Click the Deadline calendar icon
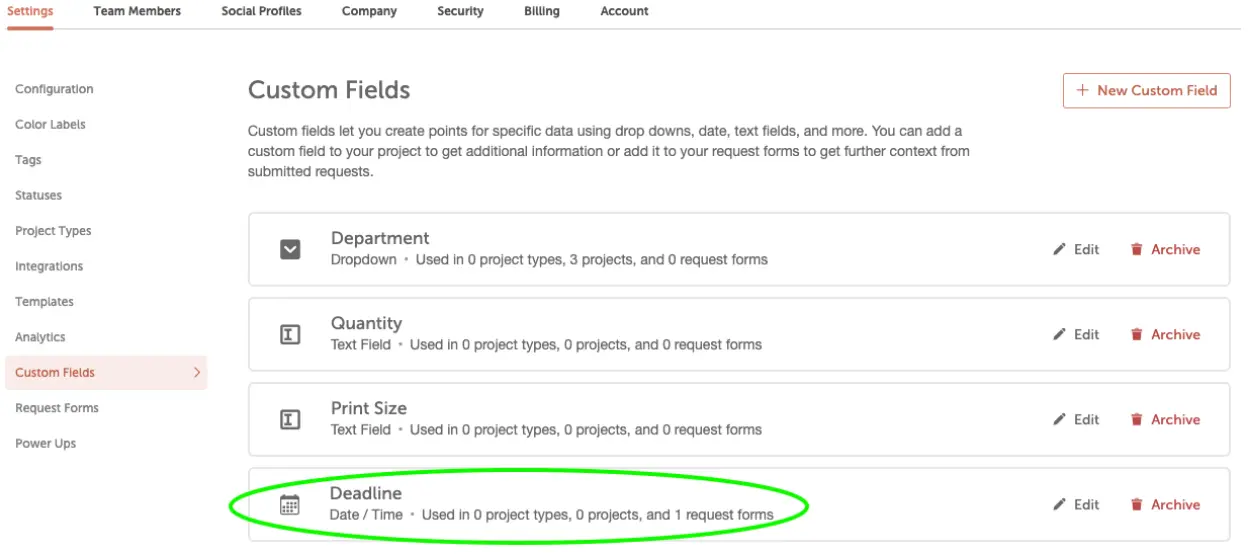 [x=289, y=505]
